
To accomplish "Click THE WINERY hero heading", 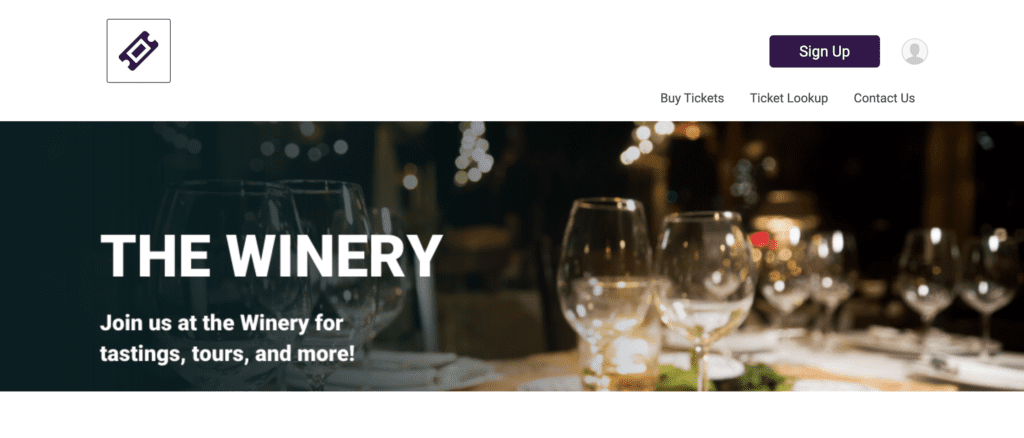I will pyautogui.click(x=272, y=256).
